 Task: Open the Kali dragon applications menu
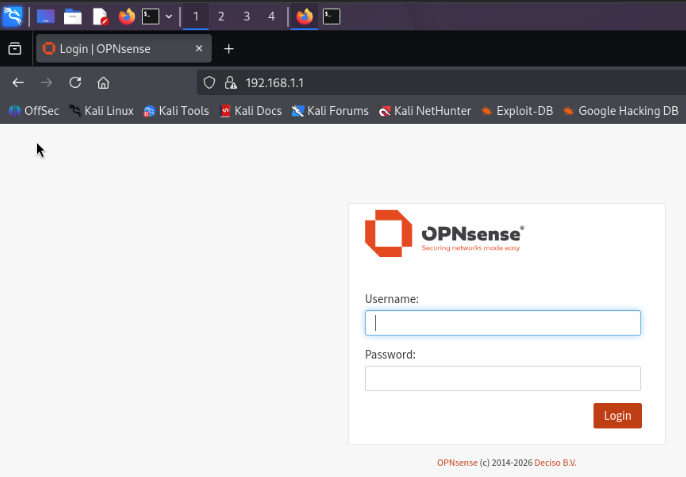coord(12,17)
